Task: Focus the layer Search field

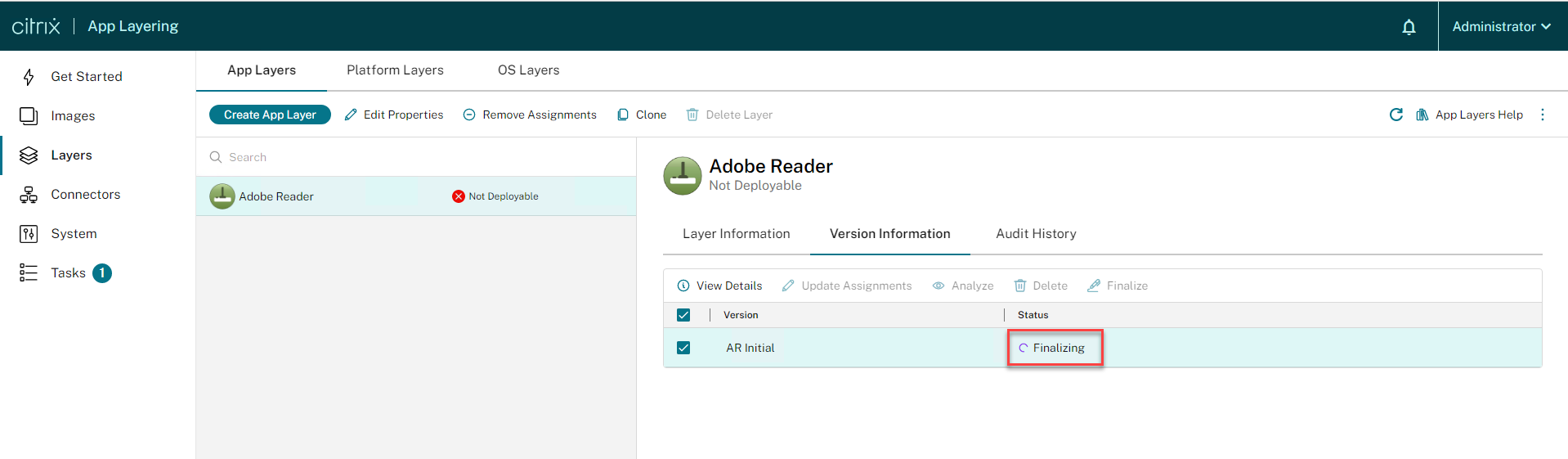Action: 416,157
